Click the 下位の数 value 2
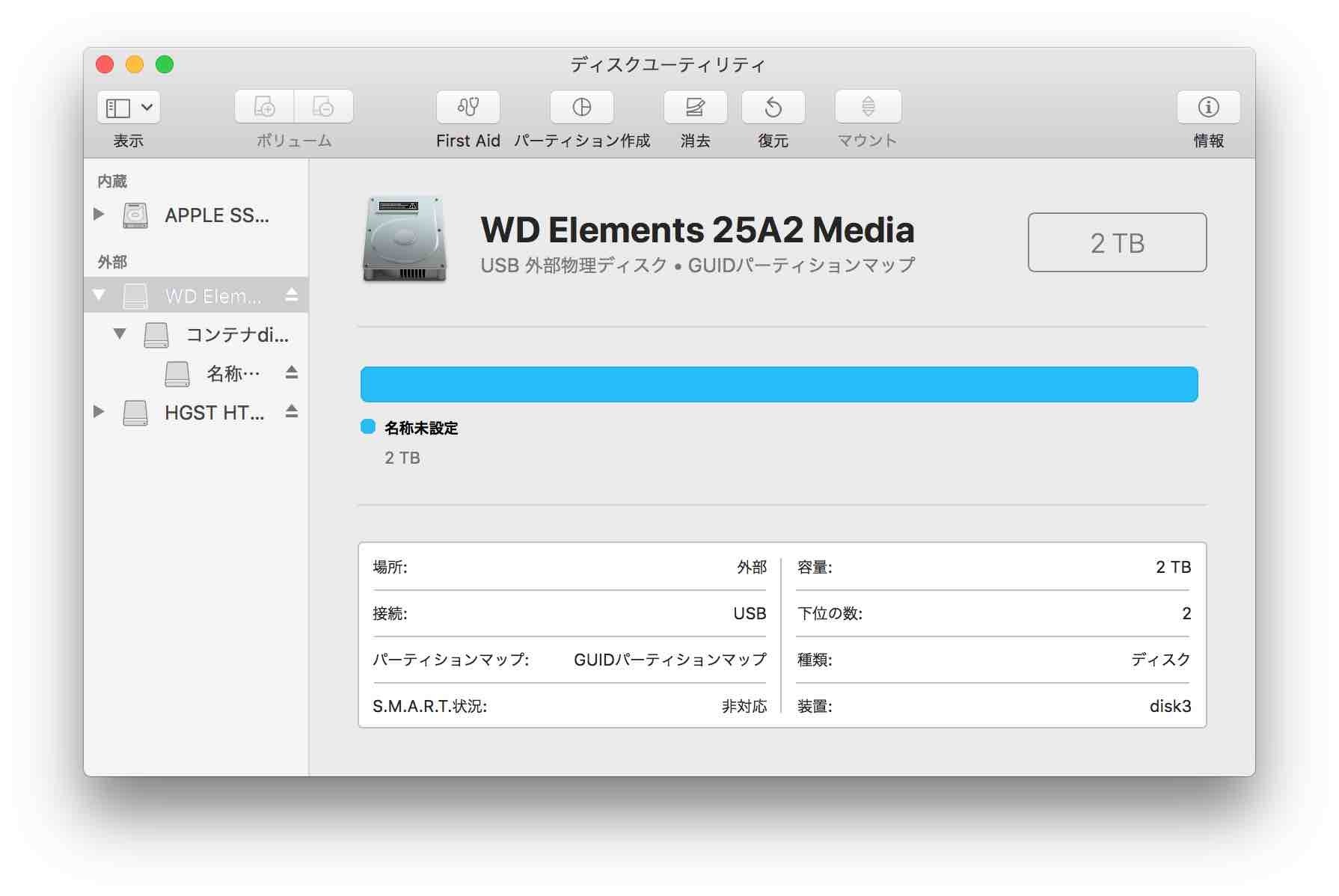Screen dimensions: 1339x896 pos(1186,613)
